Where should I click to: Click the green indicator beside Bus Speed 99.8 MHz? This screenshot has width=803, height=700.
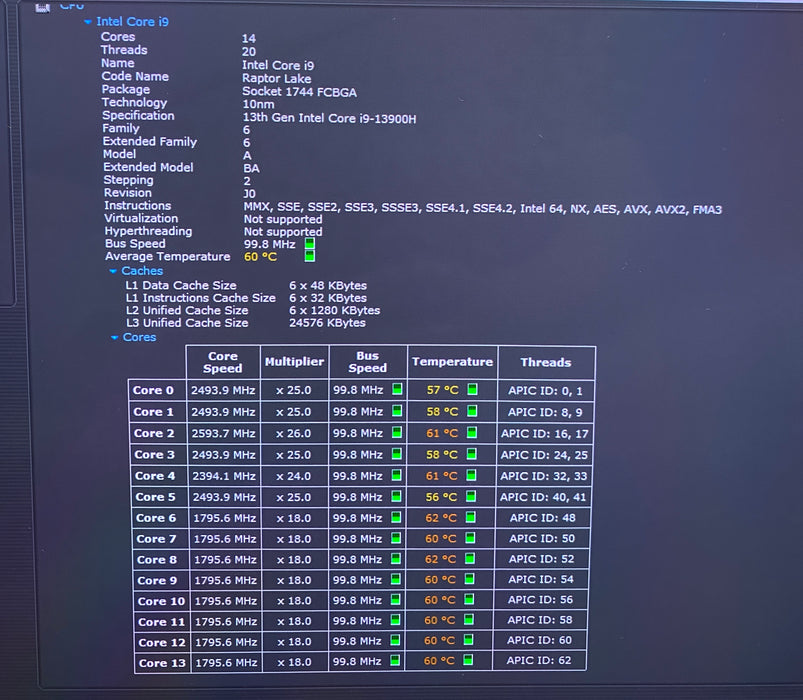pyautogui.click(x=310, y=244)
